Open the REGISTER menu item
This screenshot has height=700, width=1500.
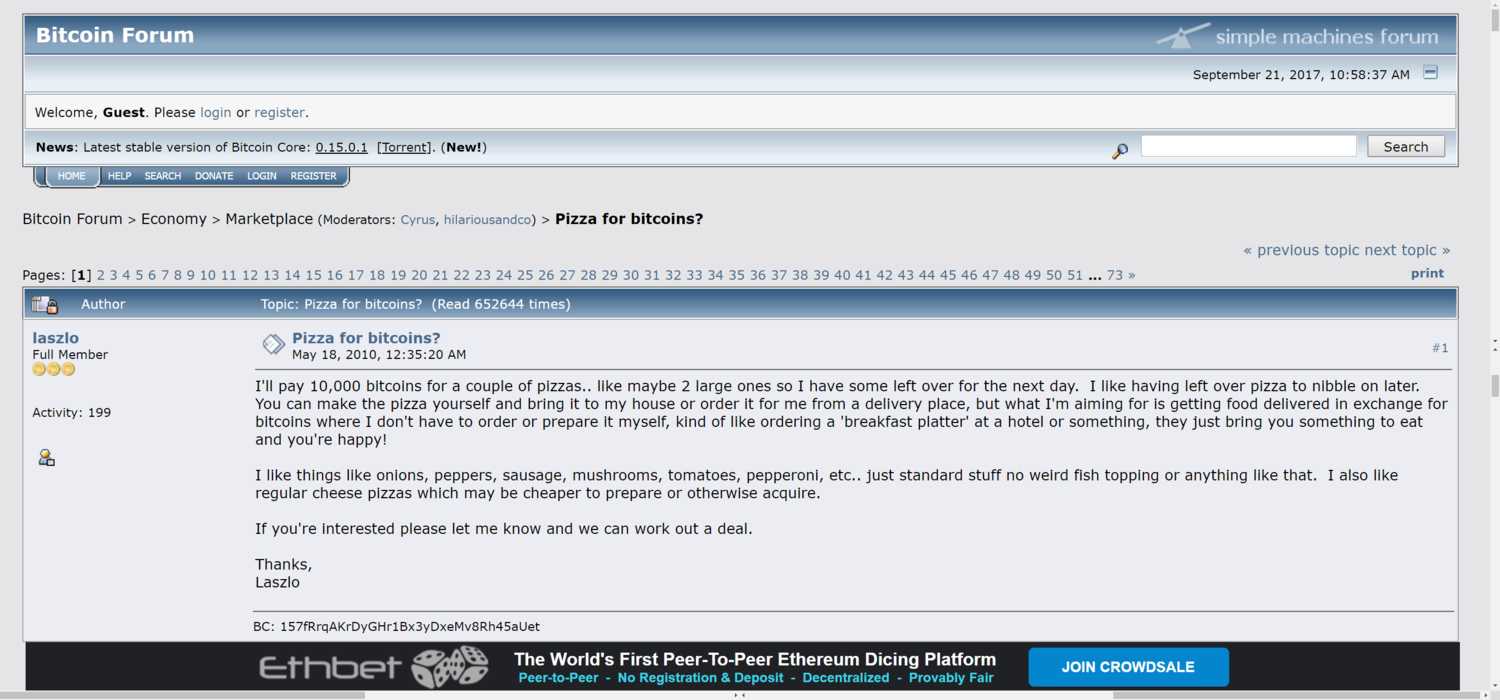[313, 176]
